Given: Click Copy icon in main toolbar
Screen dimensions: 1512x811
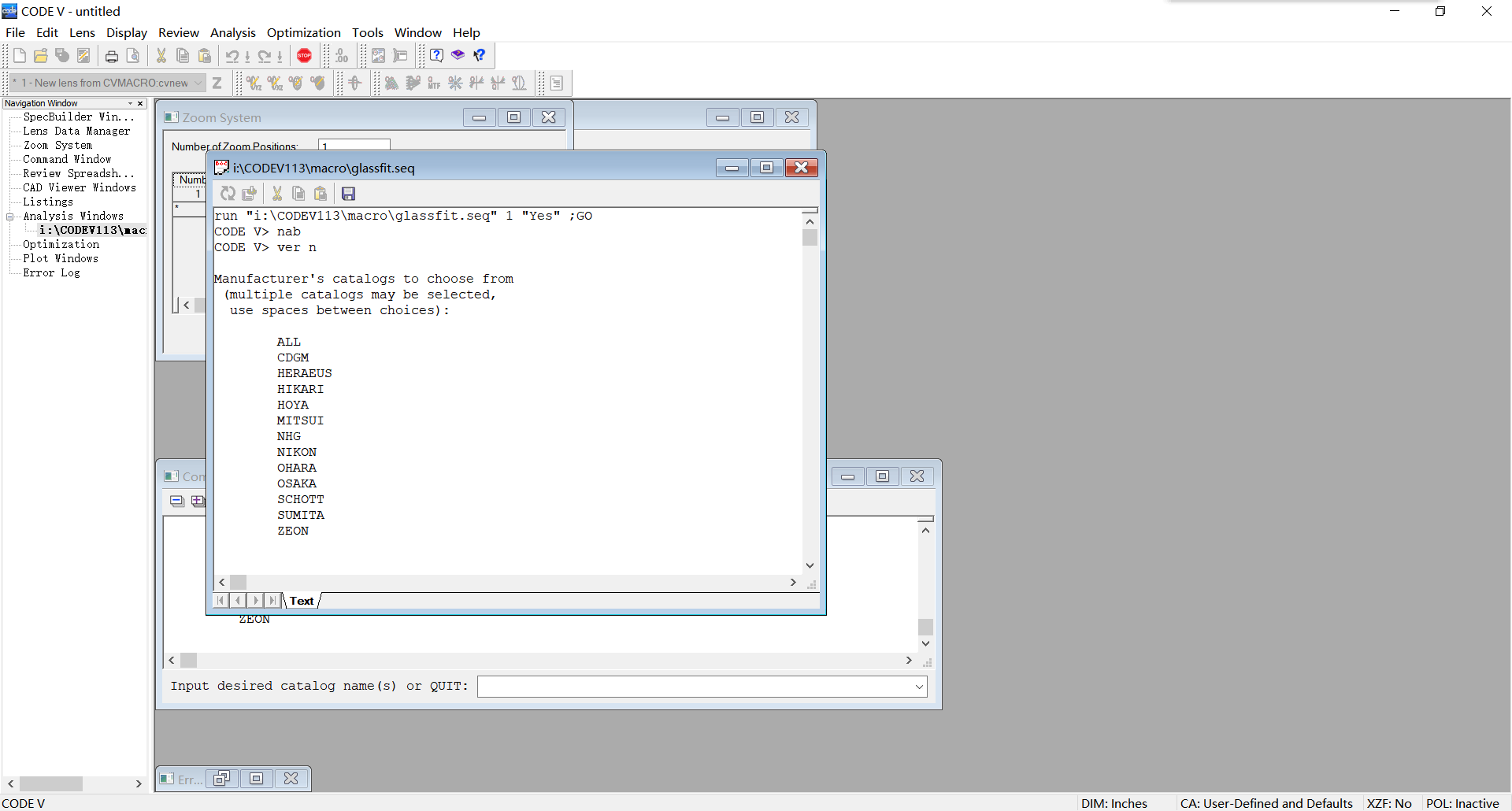Looking at the screenshot, I should tap(183, 56).
